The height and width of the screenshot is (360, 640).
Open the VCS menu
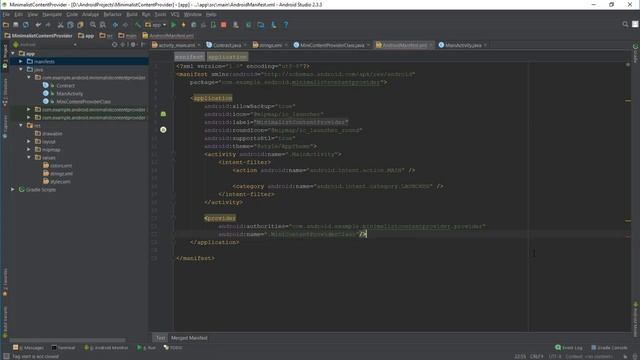click(175, 14)
